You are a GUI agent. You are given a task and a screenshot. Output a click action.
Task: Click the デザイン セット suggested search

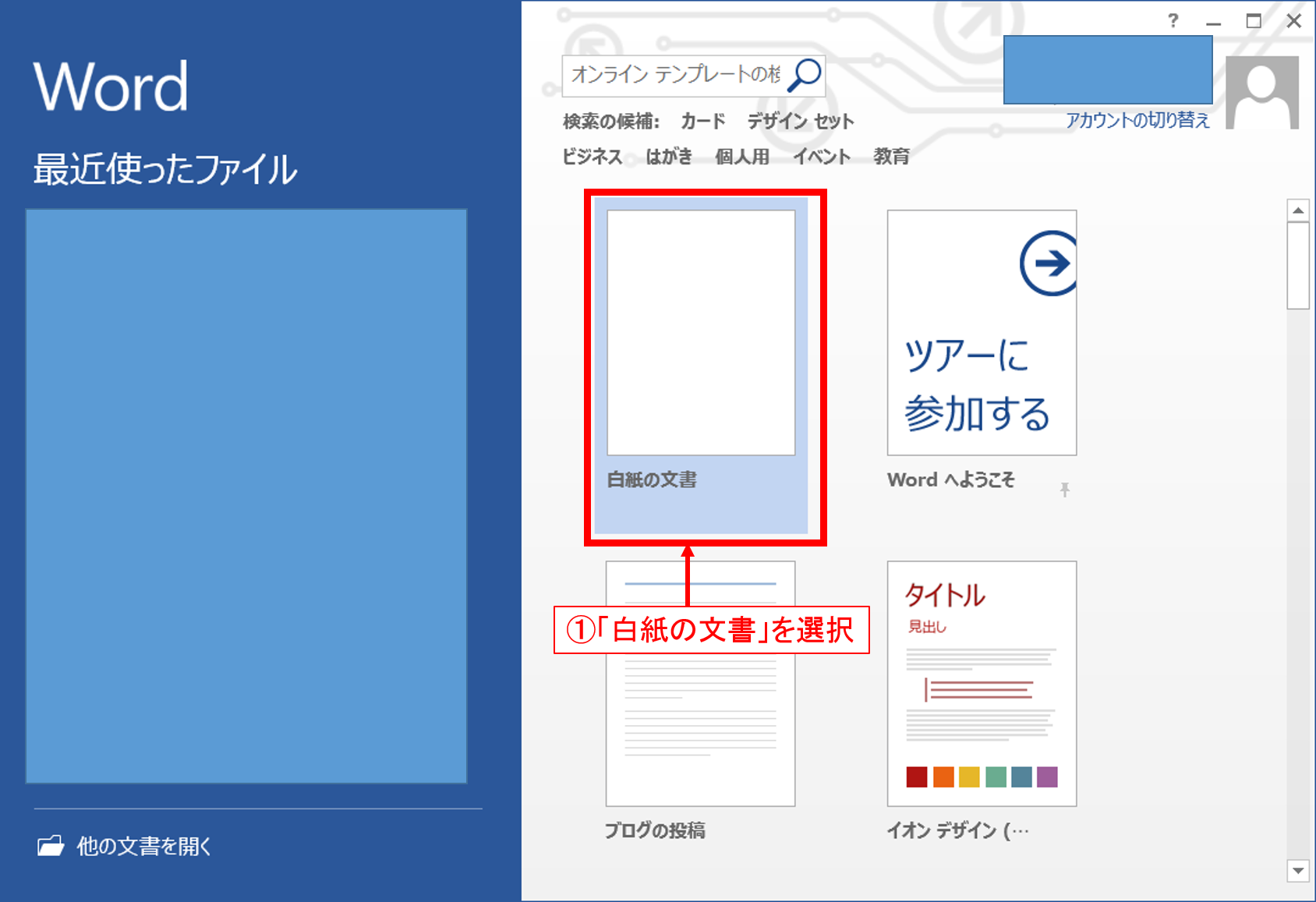point(801,122)
